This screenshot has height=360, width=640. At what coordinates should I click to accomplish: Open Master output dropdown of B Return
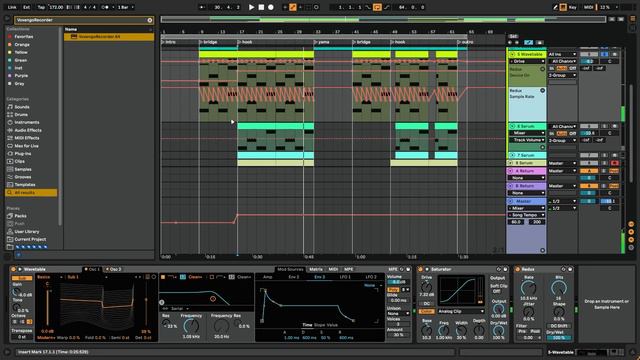[x=562, y=186]
